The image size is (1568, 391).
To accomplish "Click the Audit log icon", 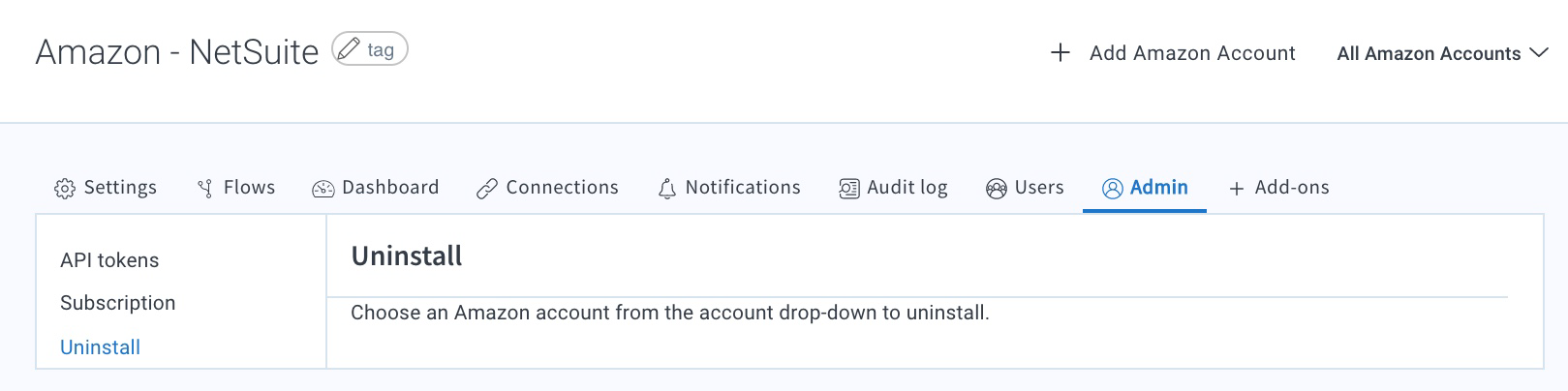I will tap(849, 189).
